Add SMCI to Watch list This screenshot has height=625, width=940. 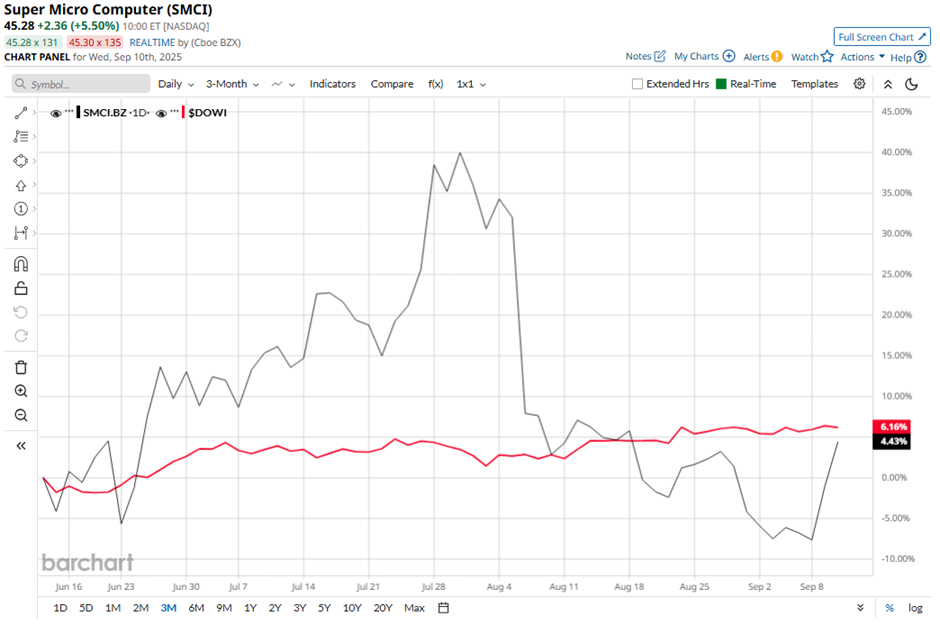(812, 57)
